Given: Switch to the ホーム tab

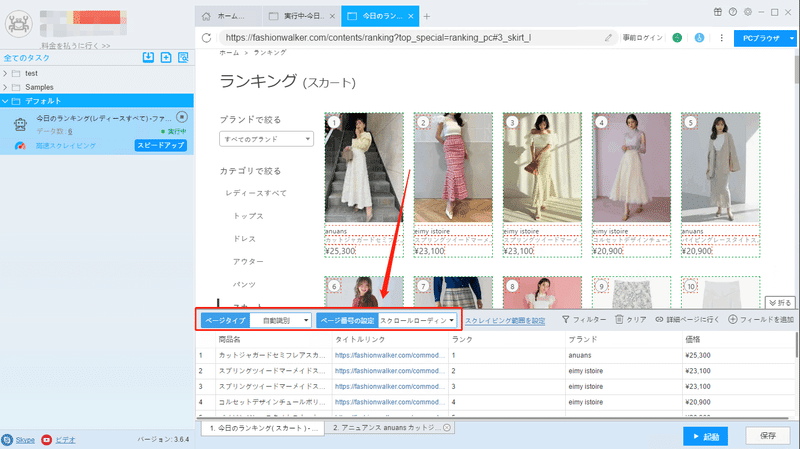Looking at the screenshot, I should click(229, 16).
